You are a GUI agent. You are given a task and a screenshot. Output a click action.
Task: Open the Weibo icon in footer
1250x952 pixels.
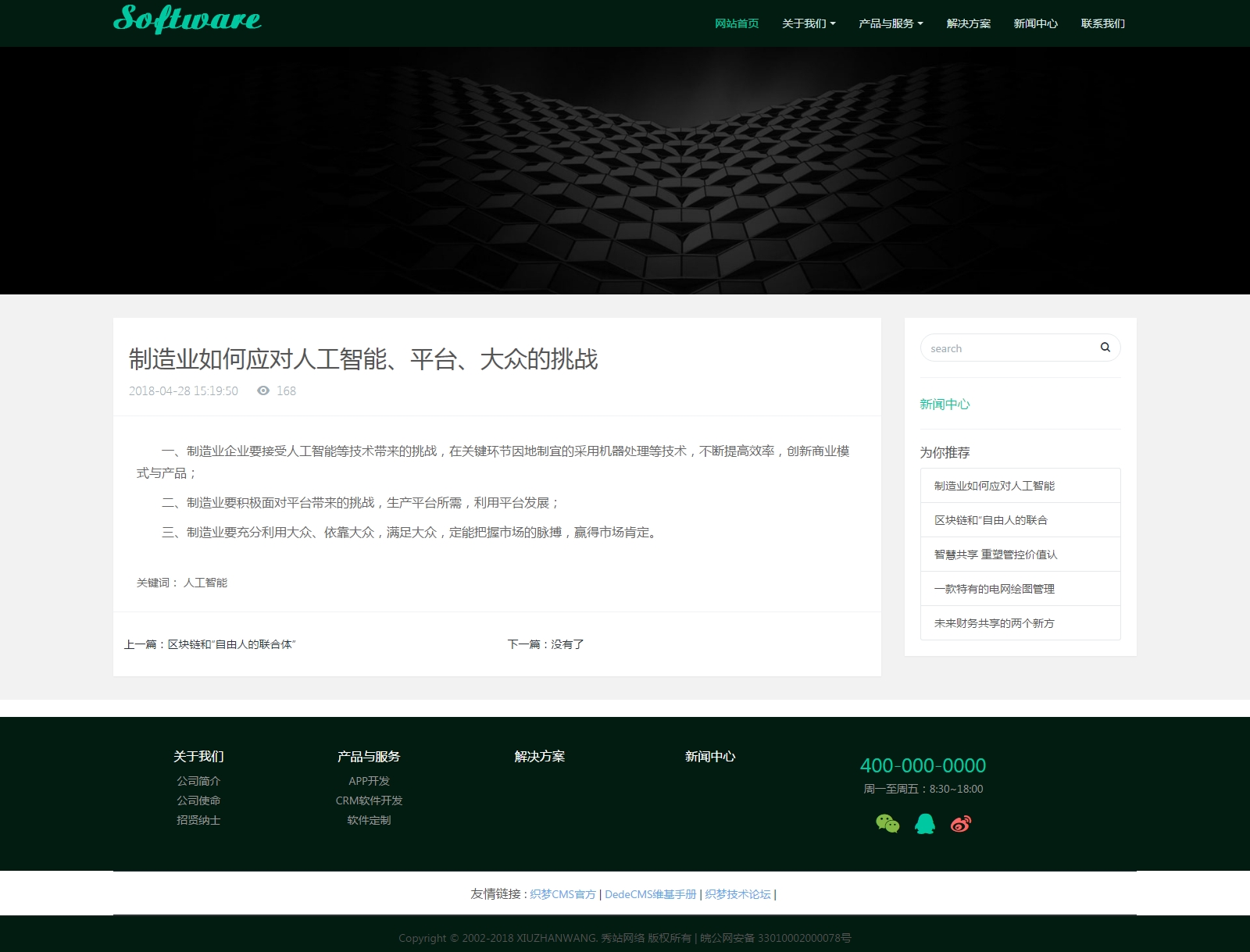point(961,823)
